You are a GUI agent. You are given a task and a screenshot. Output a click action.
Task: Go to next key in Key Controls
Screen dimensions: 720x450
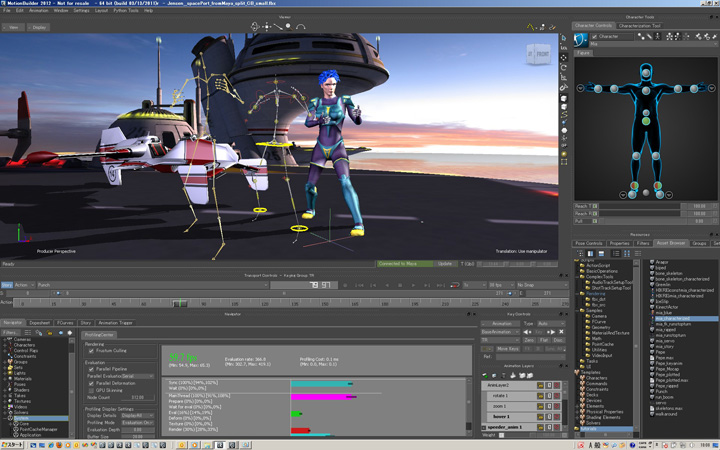551,332
